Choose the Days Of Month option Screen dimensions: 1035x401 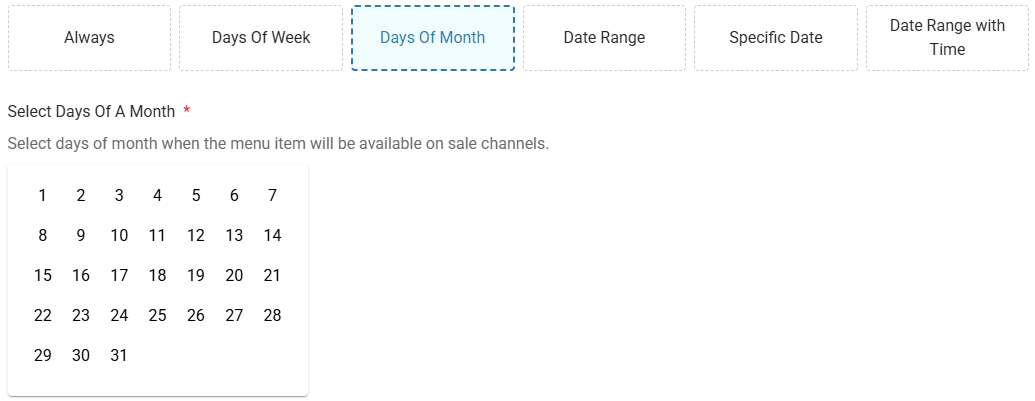coord(432,38)
